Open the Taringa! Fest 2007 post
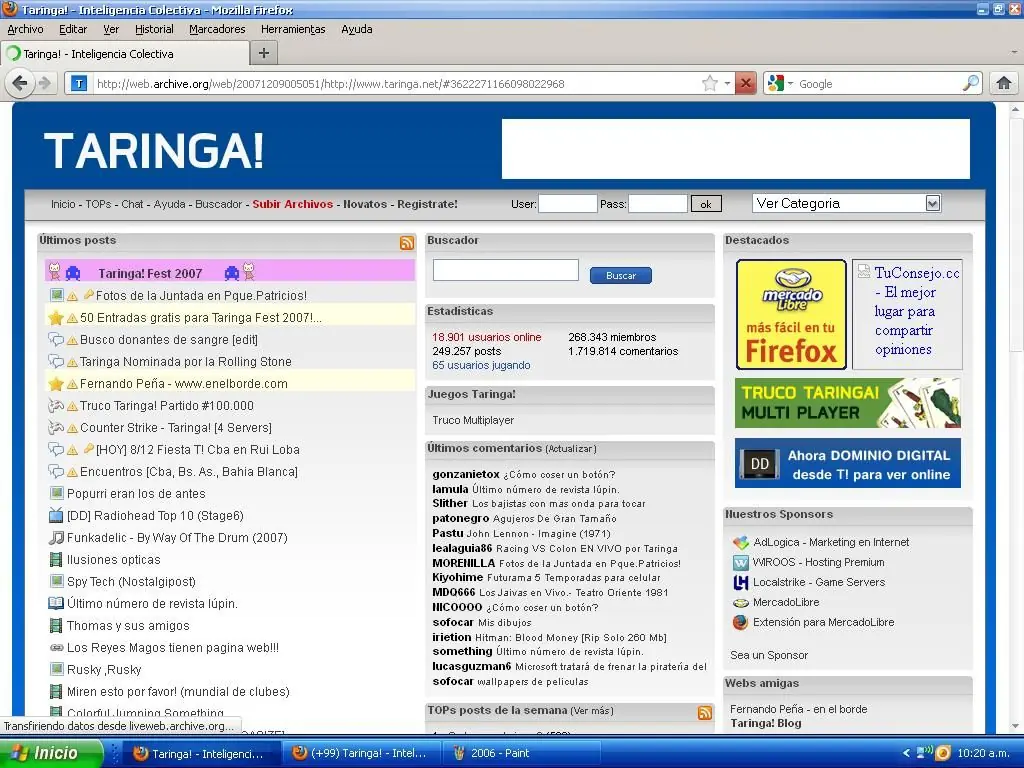The height and width of the screenshot is (768, 1024). pos(150,273)
